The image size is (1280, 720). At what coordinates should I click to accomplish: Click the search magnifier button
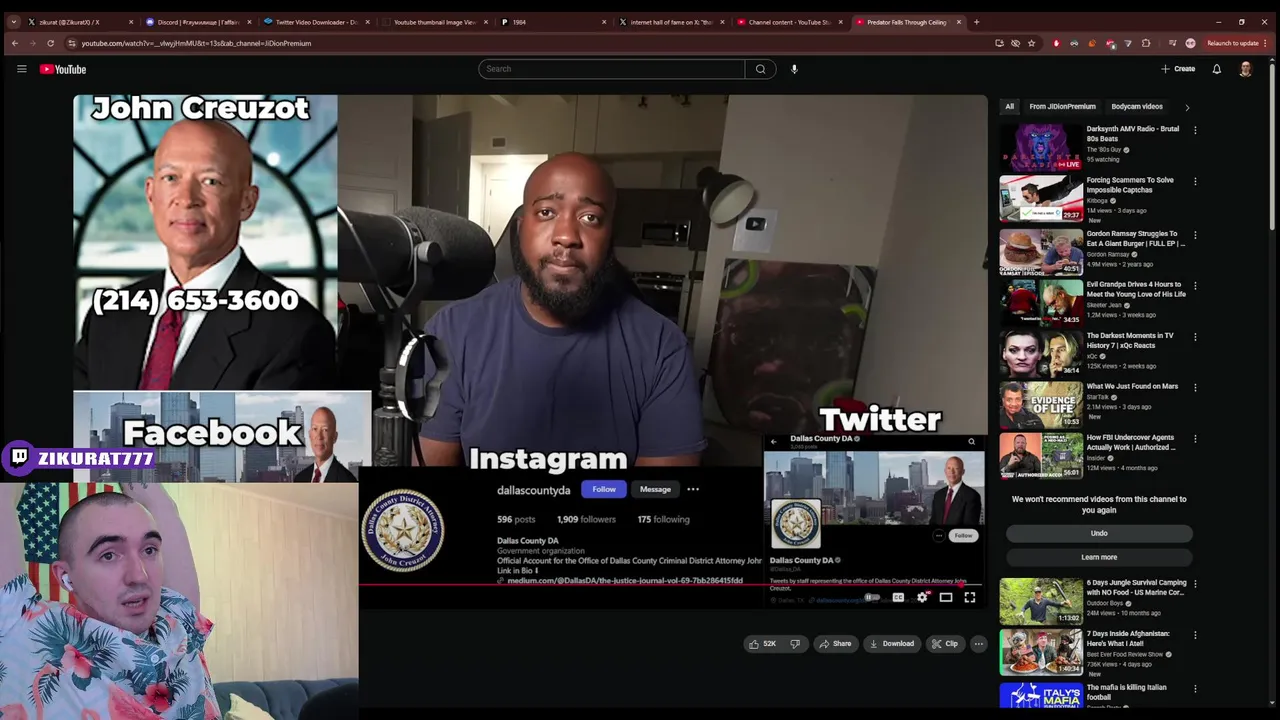(x=760, y=69)
